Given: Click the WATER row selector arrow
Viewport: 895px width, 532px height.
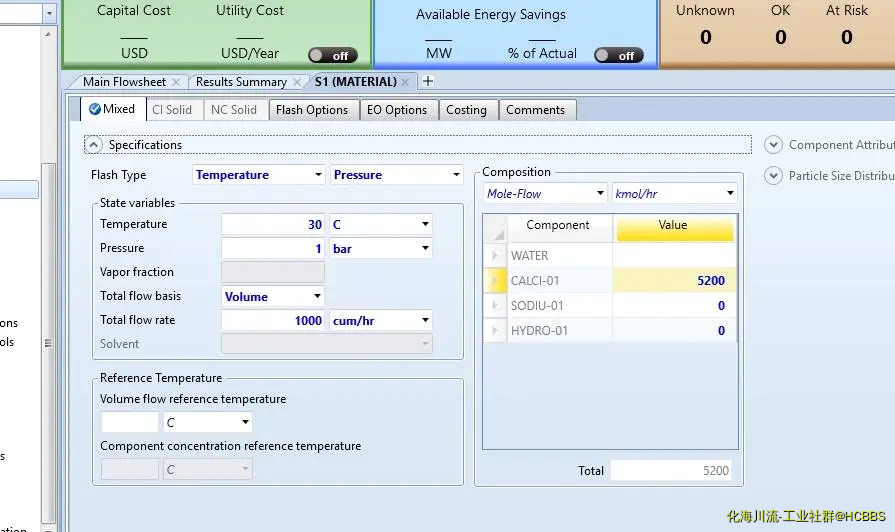Looking at the screenshot, I should pyautogui.click(x=495, y=256).
